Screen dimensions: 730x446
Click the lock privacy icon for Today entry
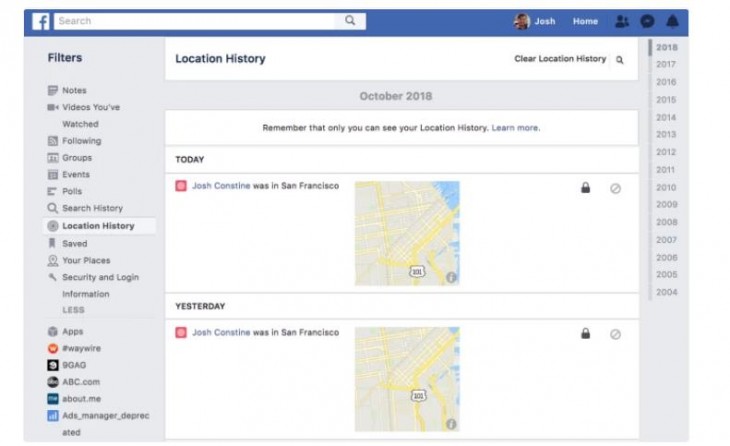click(x=586, y=188)
